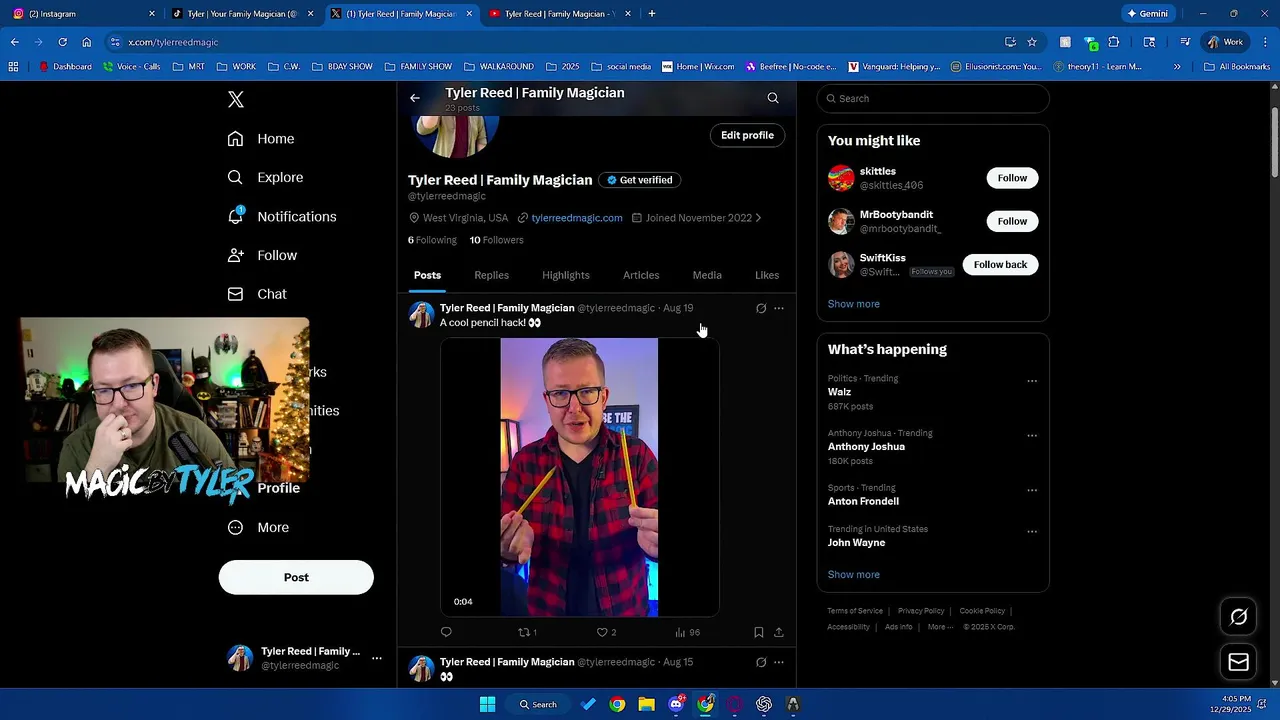Viewport: 1280px width, 720px height.
Task: Follow back SwiftKiss
Action: [x=1000, y=264]
